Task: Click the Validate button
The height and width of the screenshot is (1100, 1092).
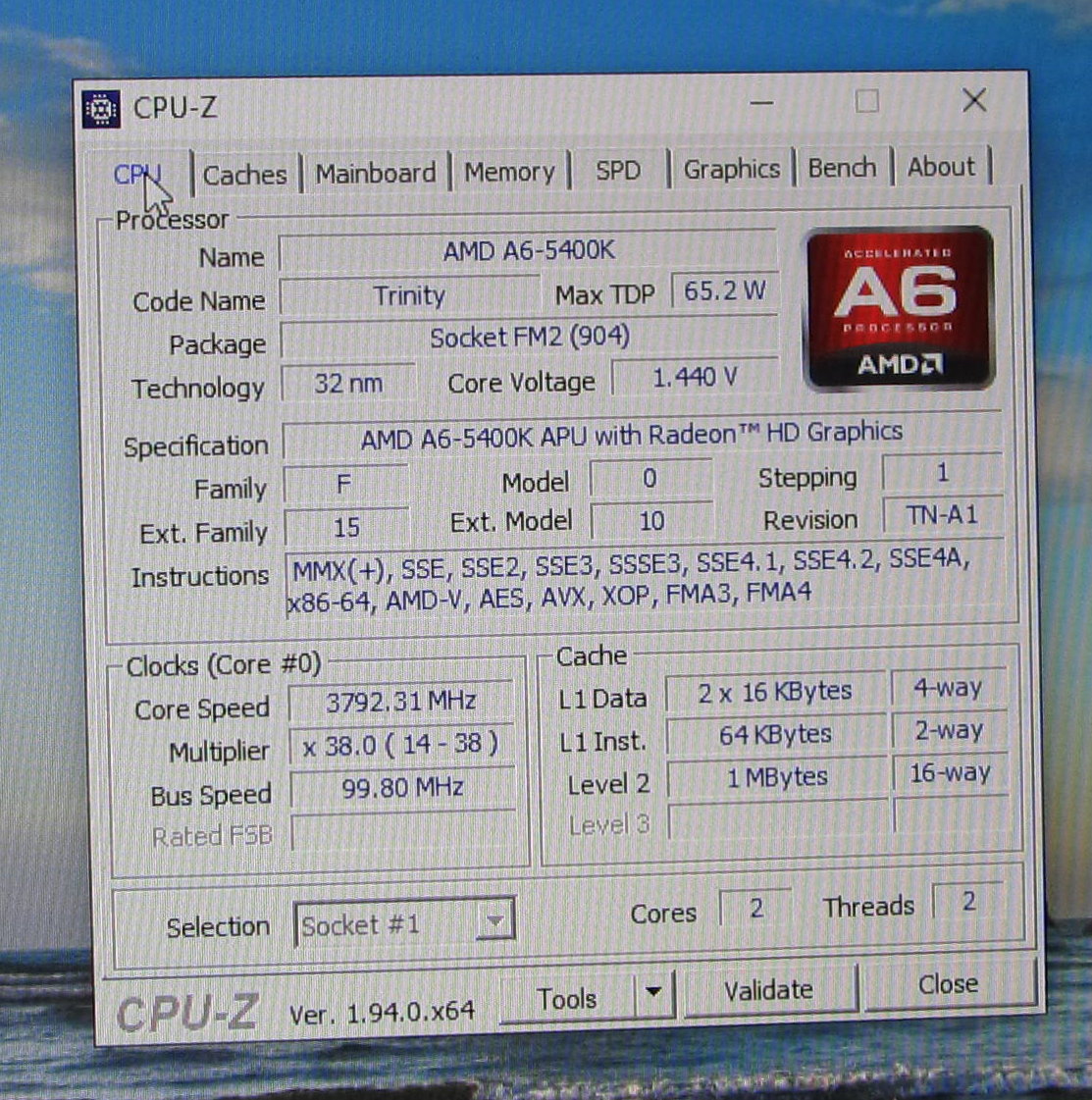Action: [x=768, y=990]
